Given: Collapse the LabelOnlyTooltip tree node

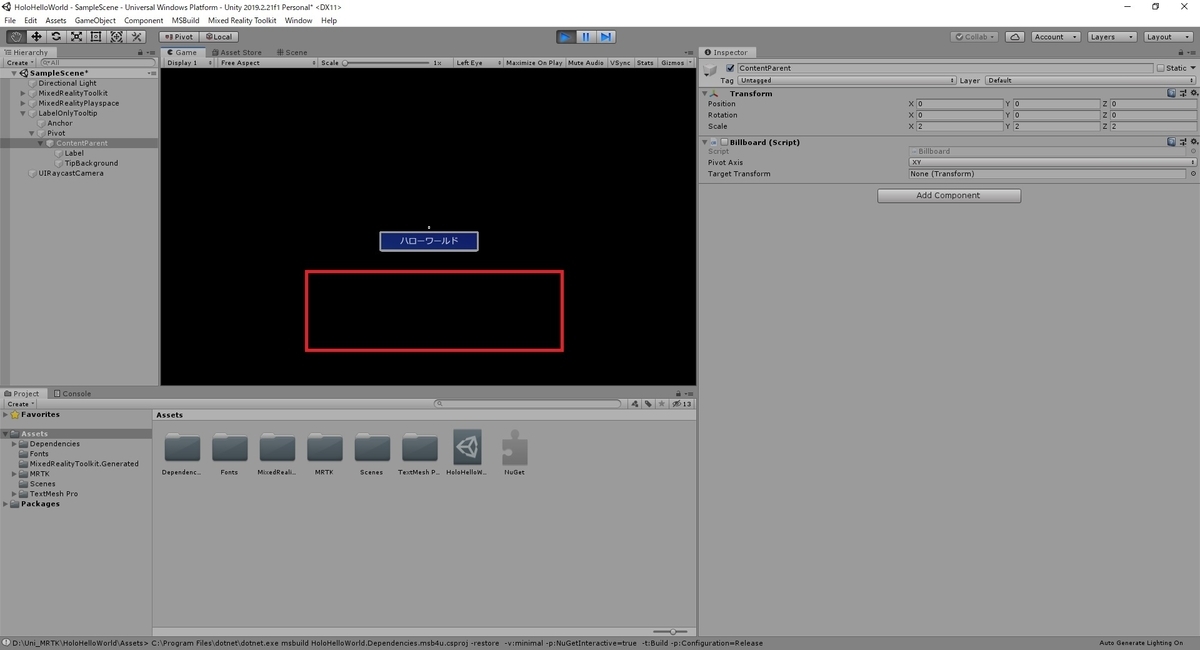Looking at the screenshot, I should pyautogui.click(x=23, y=113).
